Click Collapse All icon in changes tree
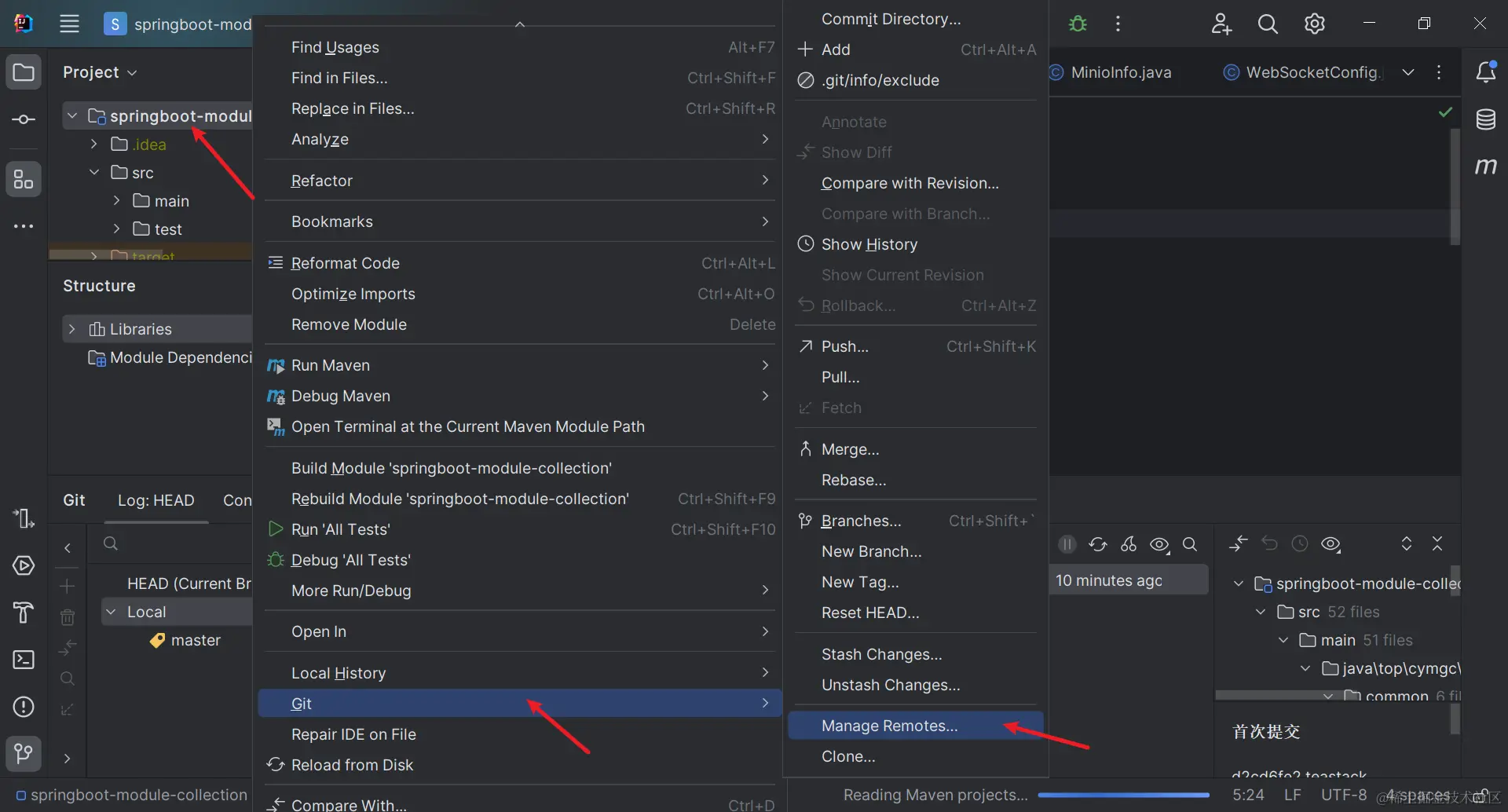 pyautogui.click(x=1437, y=543)
